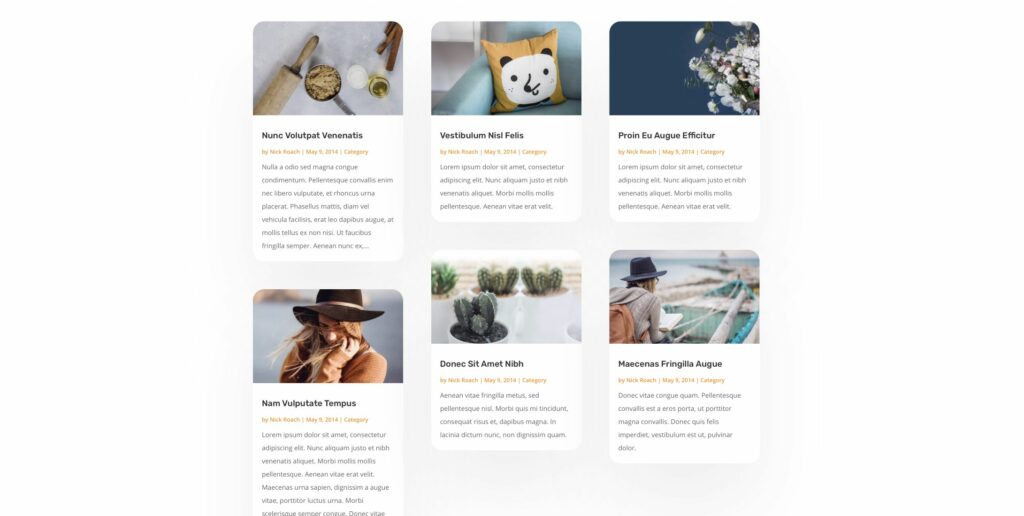Image resolution: width=1024 pixels, height=516 pixels.
Task: Click Nick Roach author under Donec Sit Amet
Action: tap(463, 380)
